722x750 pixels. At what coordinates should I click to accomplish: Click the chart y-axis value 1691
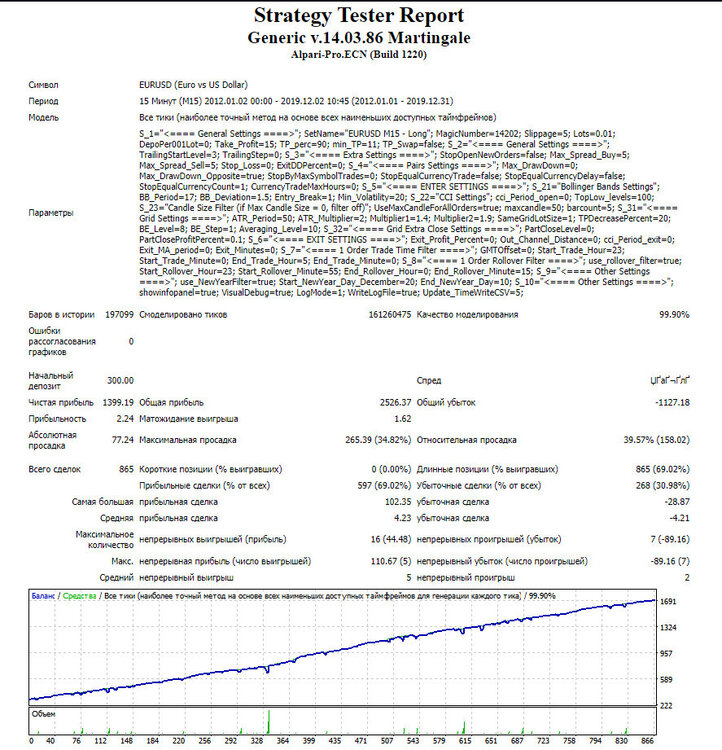[668, 602]
